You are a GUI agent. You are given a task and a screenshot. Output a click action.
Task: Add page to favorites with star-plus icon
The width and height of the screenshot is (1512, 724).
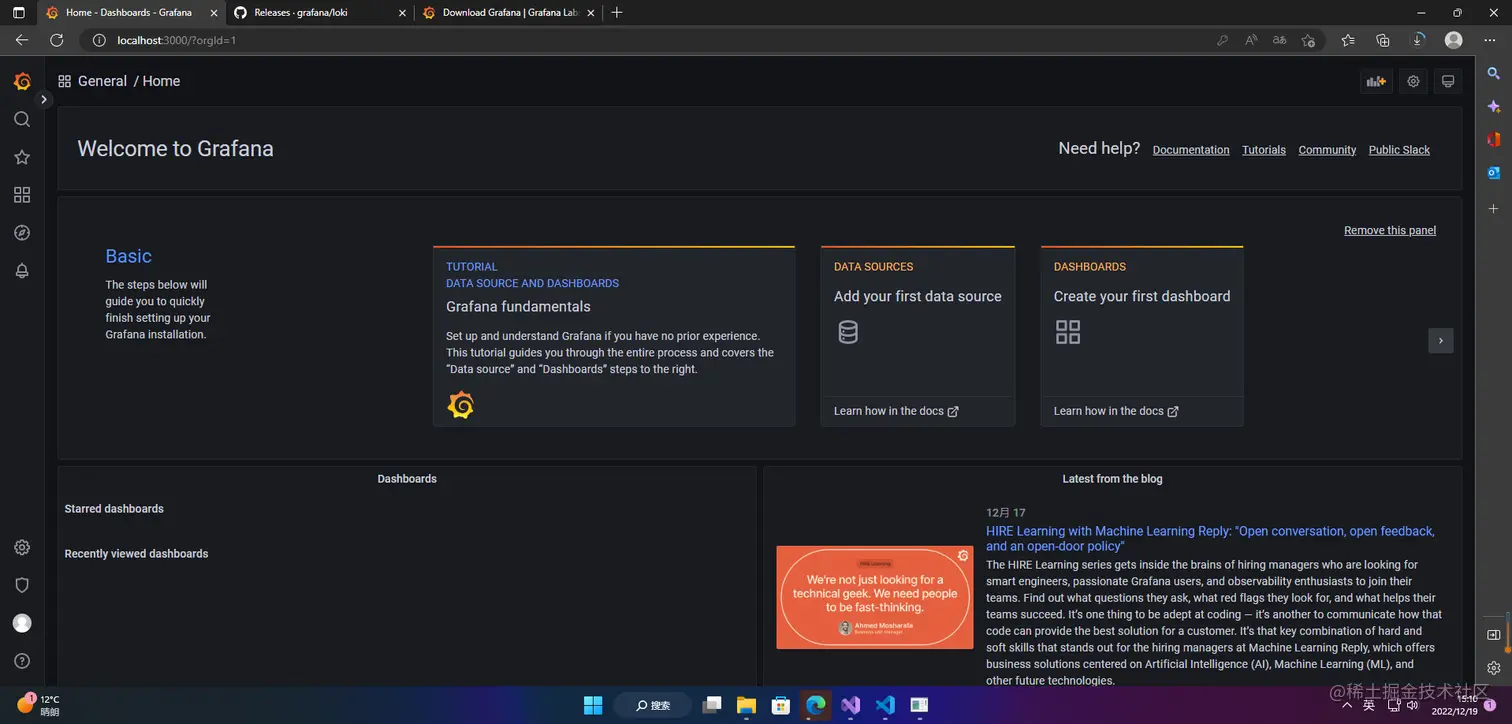[1308, 40]
